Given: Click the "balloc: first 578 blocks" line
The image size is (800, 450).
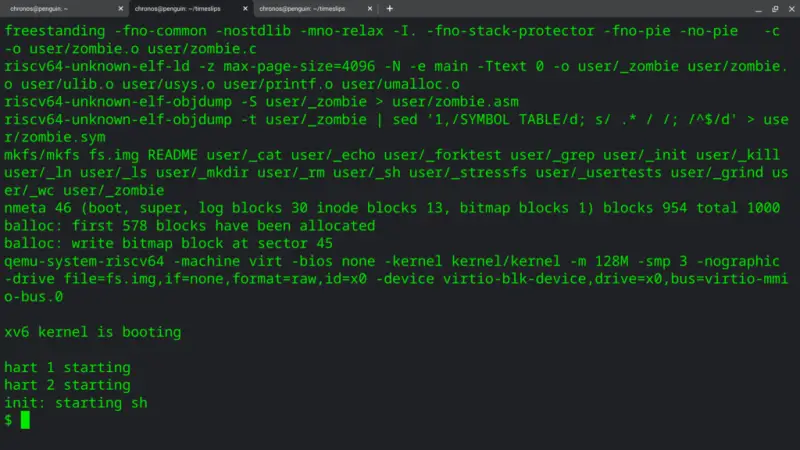Looking at the screenshot, I should [x=190, y=226].
